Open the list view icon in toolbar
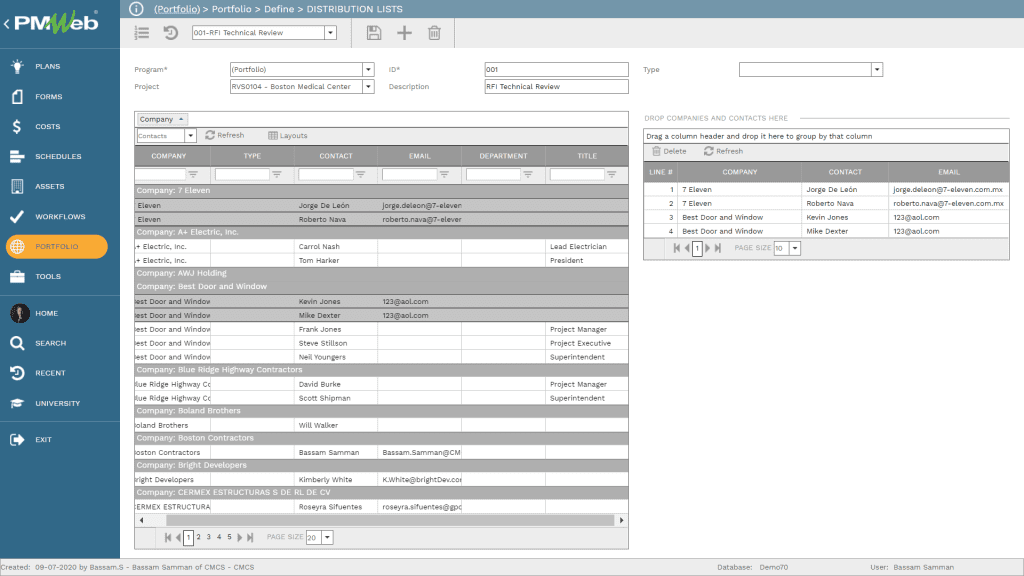Screen dimensions: 1024x576 (x=142, y=33)
